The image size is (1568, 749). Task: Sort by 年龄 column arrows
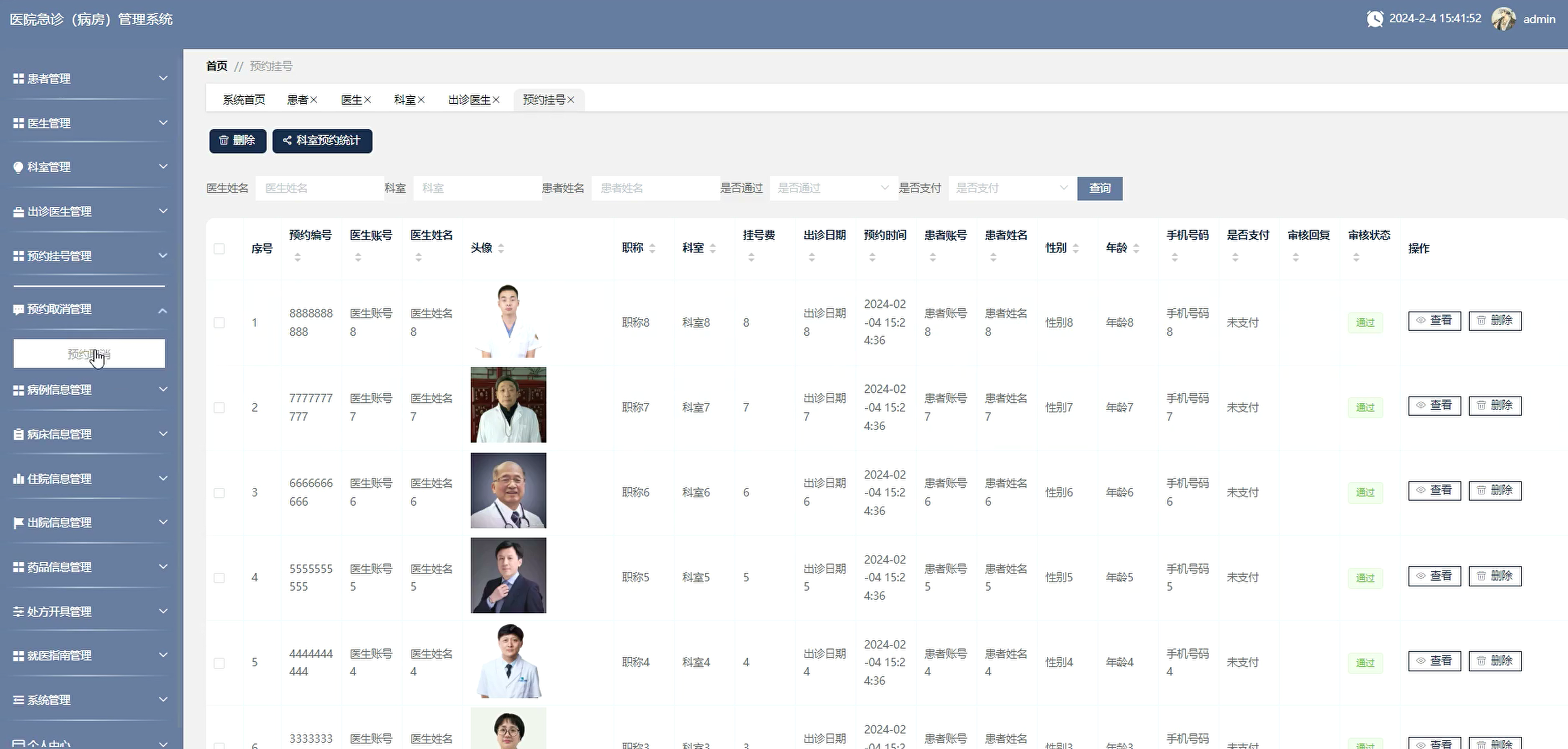click(1136, 248)
